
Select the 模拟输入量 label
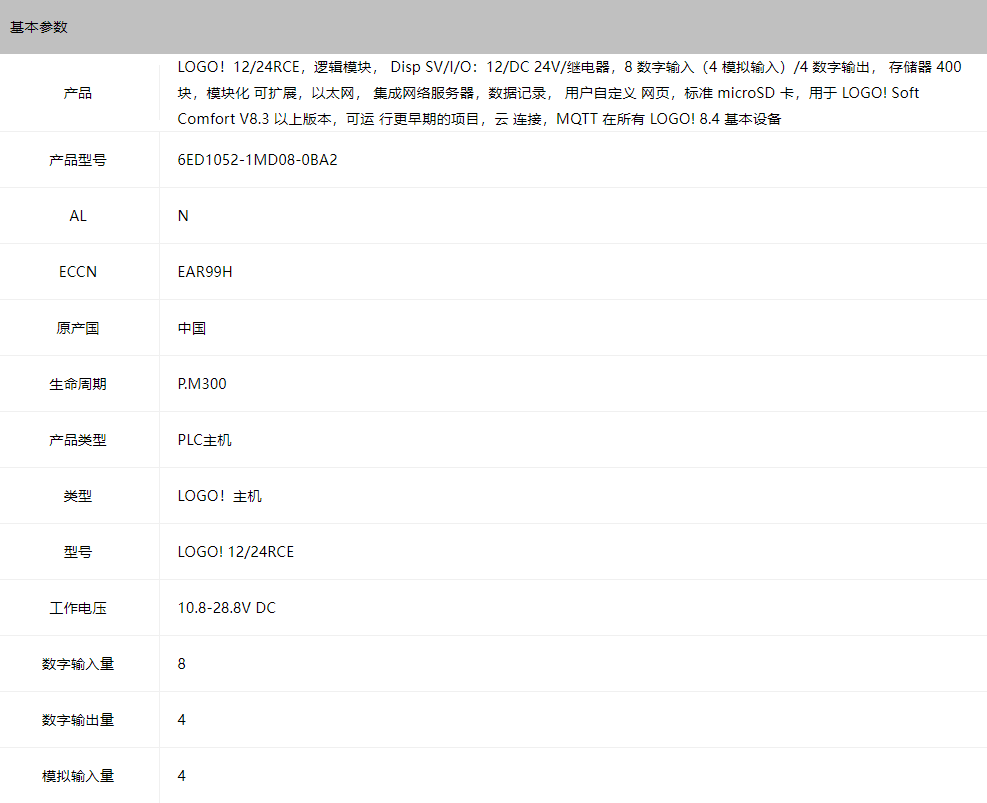click(77, 776)
